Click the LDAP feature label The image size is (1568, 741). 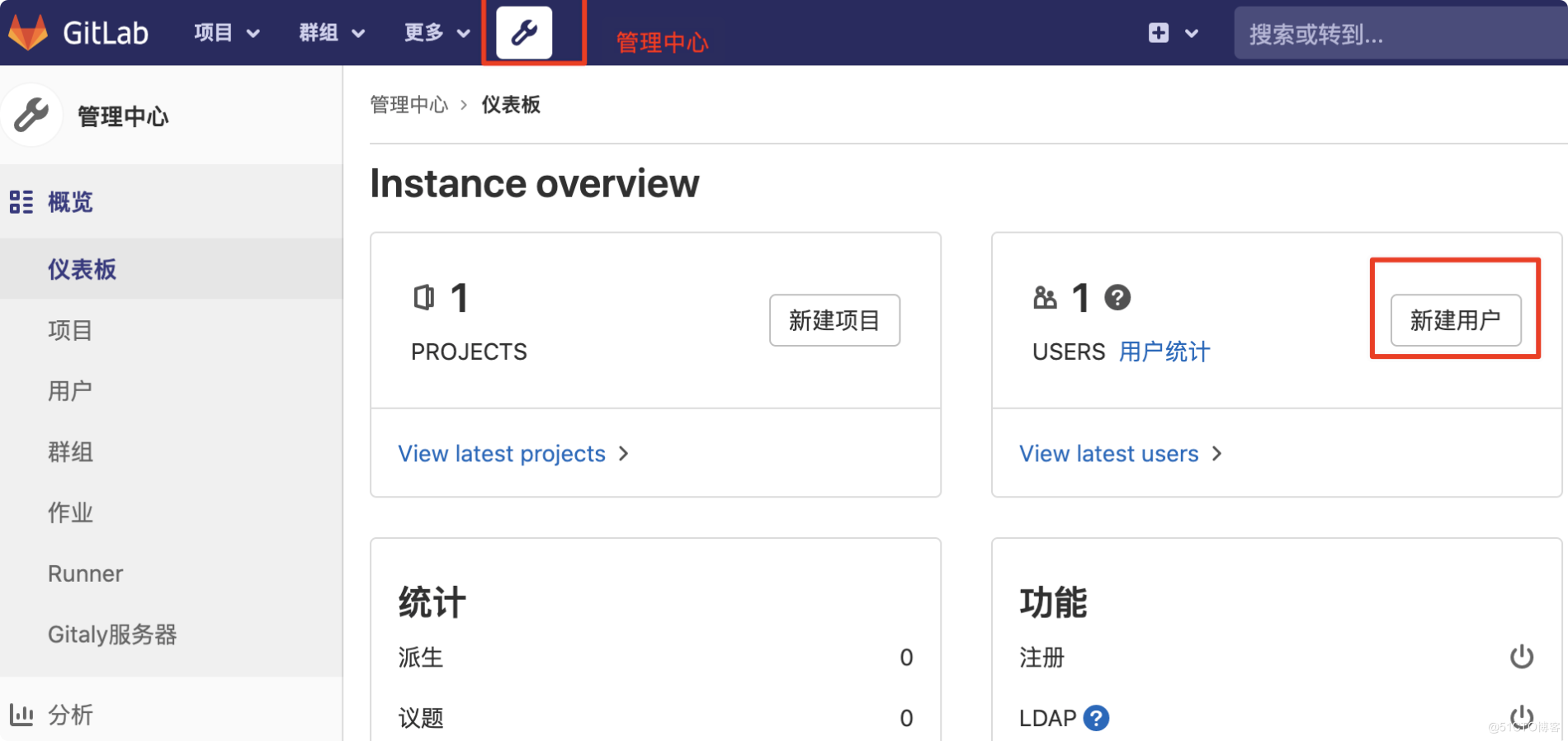pos(1047,718)
